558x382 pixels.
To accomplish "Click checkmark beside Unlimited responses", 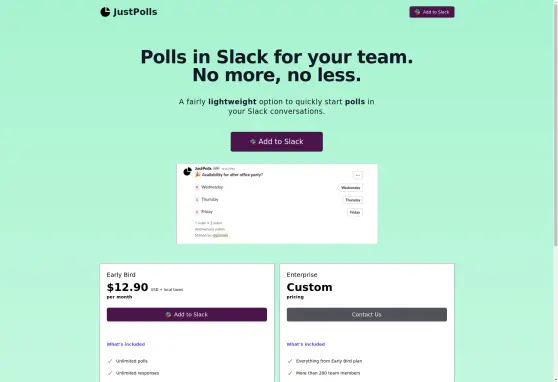I will coord(110,373).
